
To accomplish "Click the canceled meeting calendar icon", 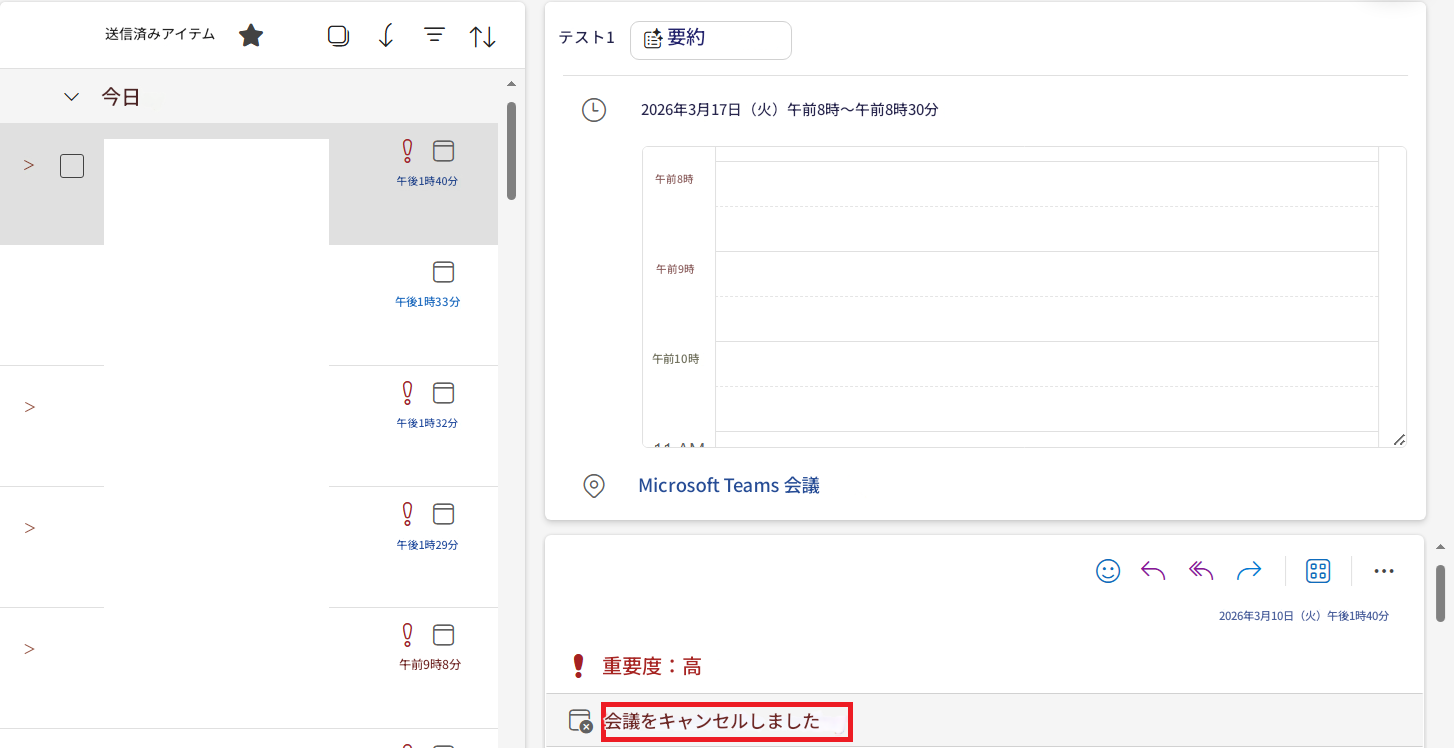I will [x=580, y=721].
